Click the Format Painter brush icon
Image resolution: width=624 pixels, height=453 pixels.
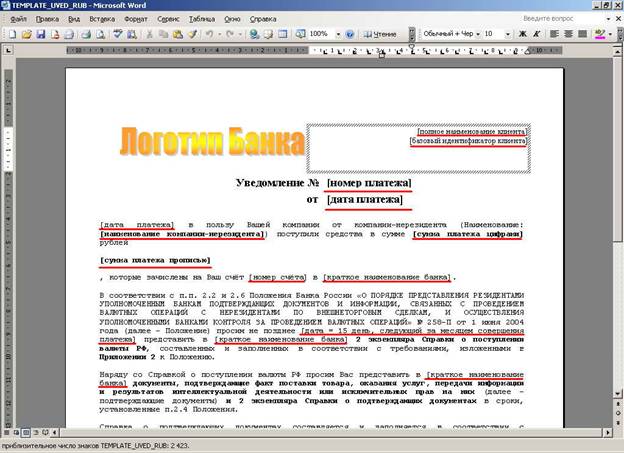190,34
